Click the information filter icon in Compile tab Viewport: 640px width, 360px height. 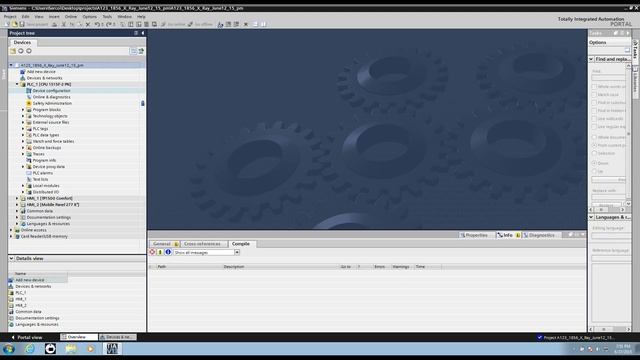[168, 252]
